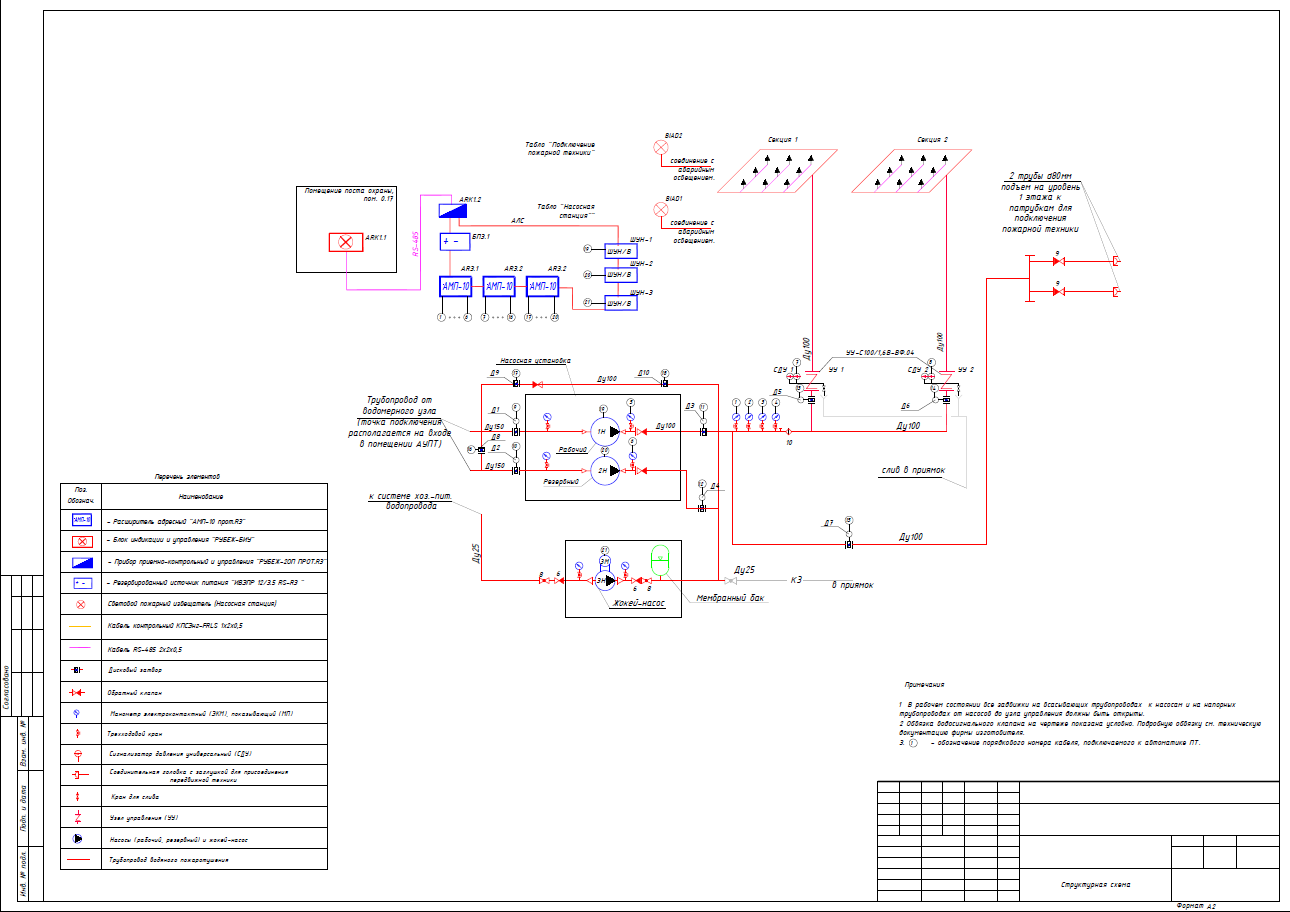Click the 'Дисковый затвор' legend row text
The width and height of the screenshot is (1290, 912).
point(133,670)
